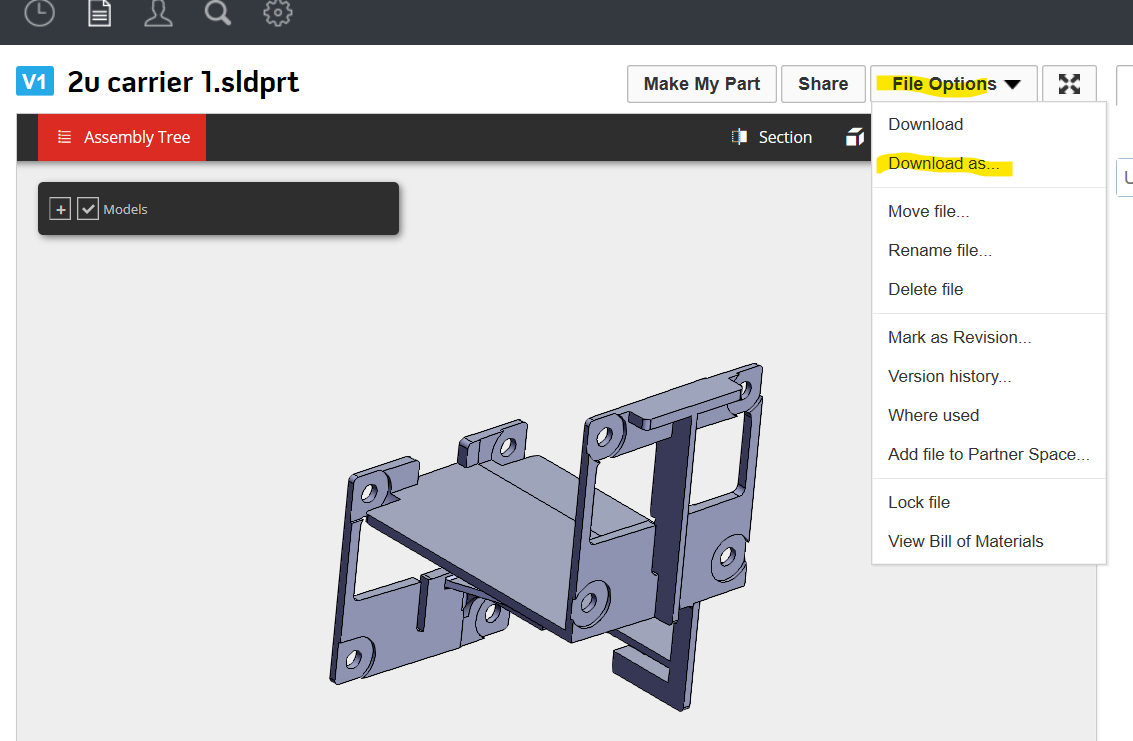Viewport: 1133px width, 741px height.
Task: Choose Mark as Revision... entry
Action: [989, 338]
